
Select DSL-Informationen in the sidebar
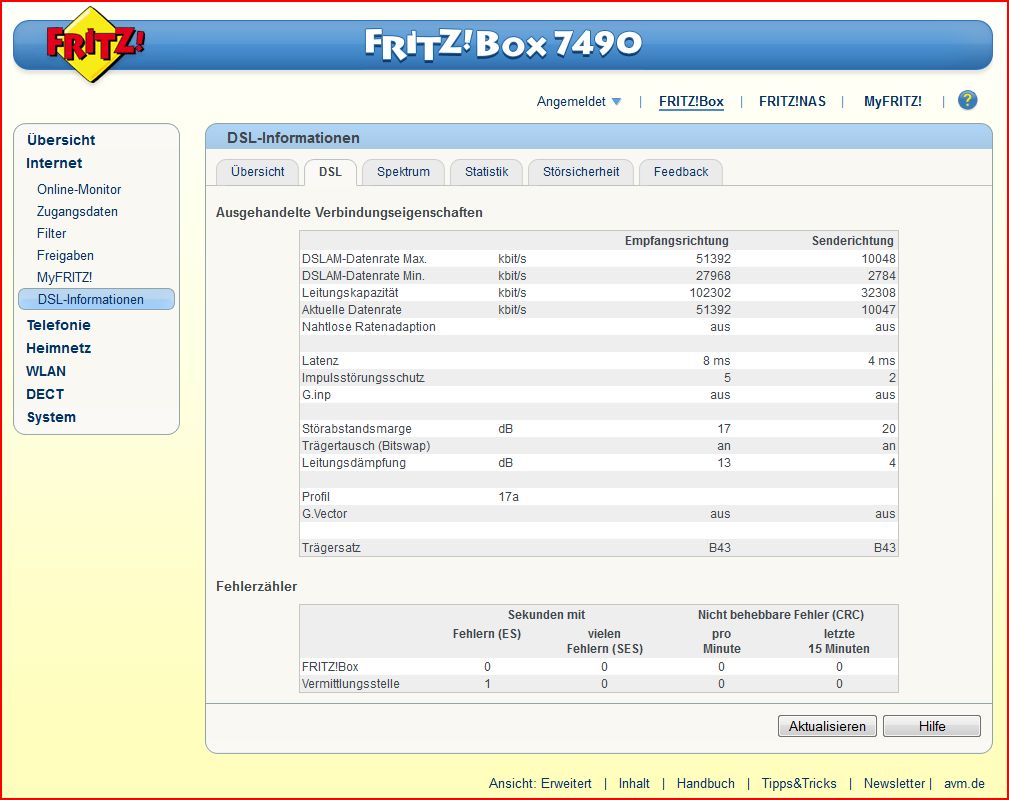(97, 299)
